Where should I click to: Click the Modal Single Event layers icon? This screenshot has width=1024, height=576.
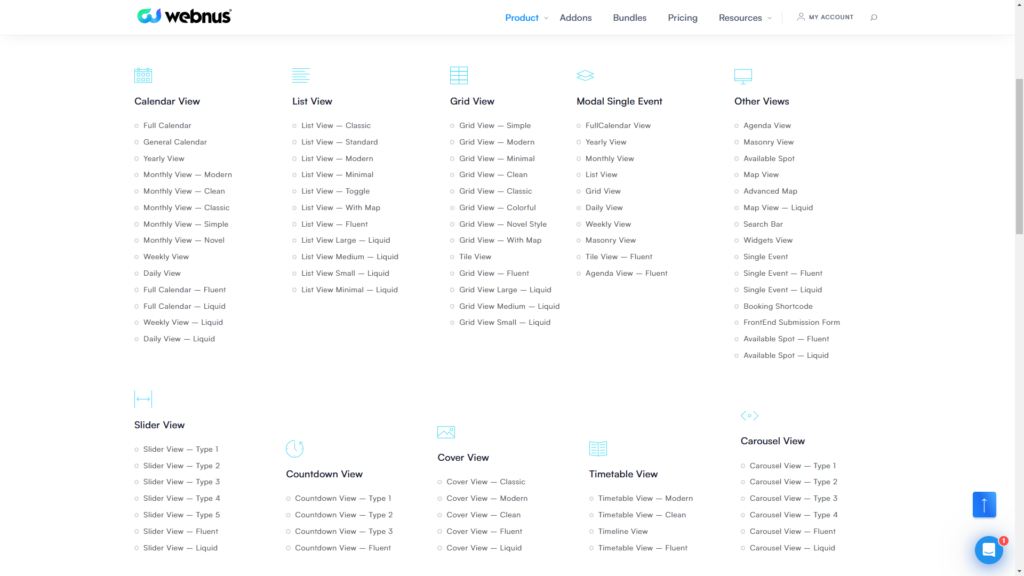(x=585, y=76)
